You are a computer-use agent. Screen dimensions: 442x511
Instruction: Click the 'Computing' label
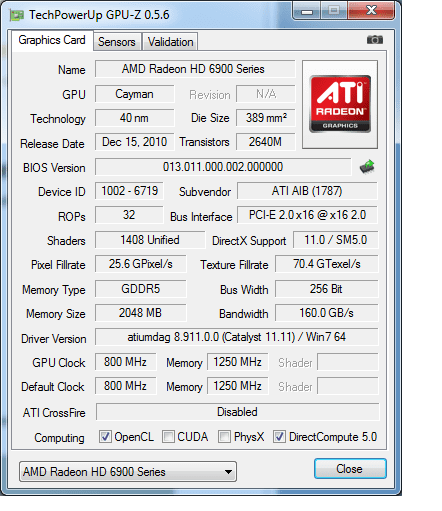click(59, 438)
